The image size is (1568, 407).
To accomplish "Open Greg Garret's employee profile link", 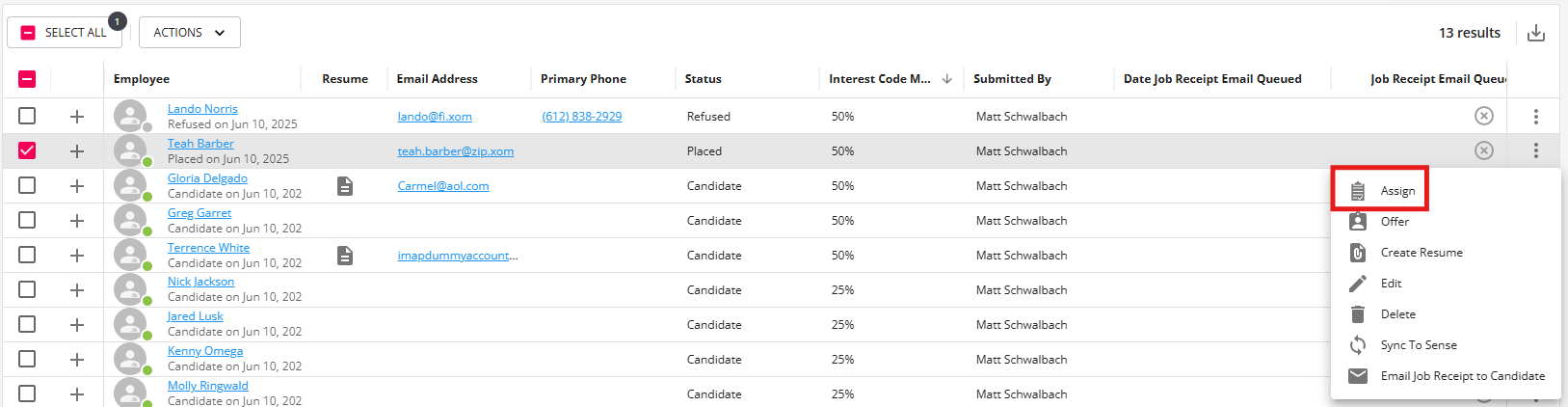I will click(x=199, y=213).
